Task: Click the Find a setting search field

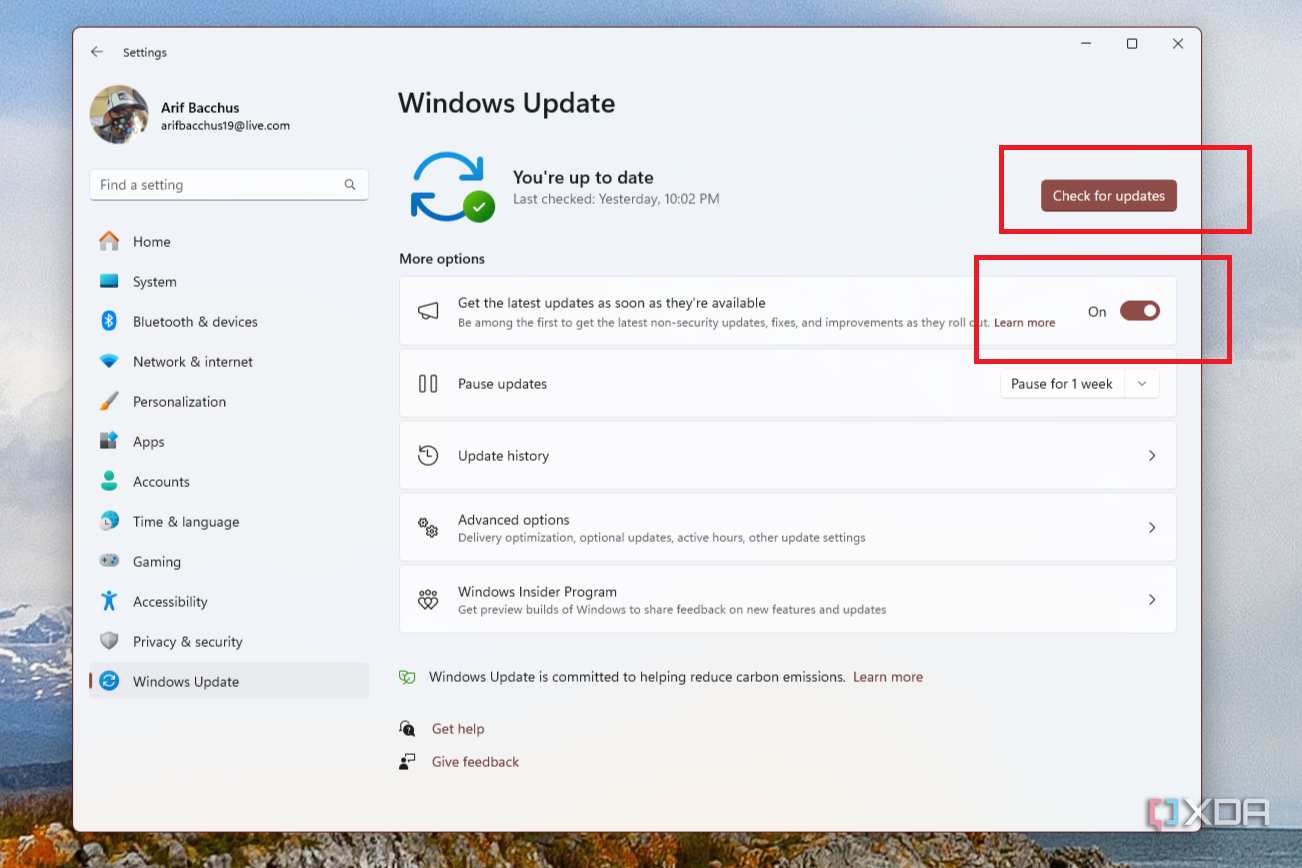Action: click(228, 184)
